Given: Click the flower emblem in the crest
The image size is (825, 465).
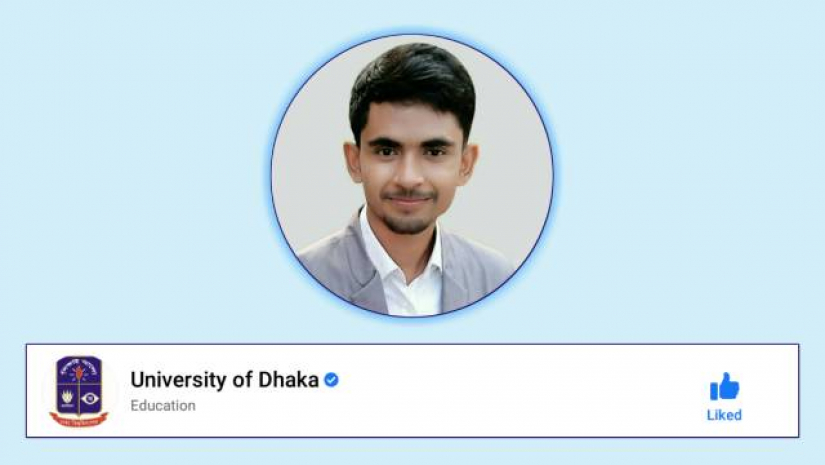Looking at the screenshot, I should point(67,397).
